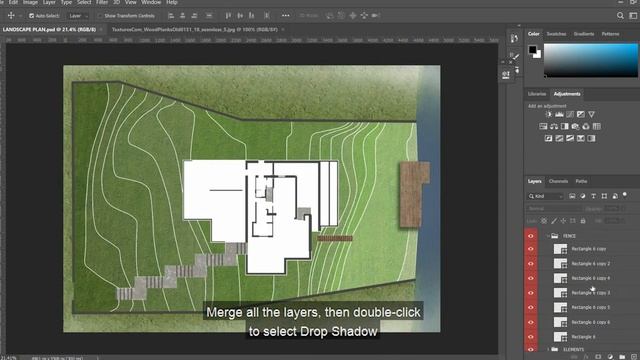Click the Align vertical centers icon
This screenshot has width=640, height=360.
[240, 16]
